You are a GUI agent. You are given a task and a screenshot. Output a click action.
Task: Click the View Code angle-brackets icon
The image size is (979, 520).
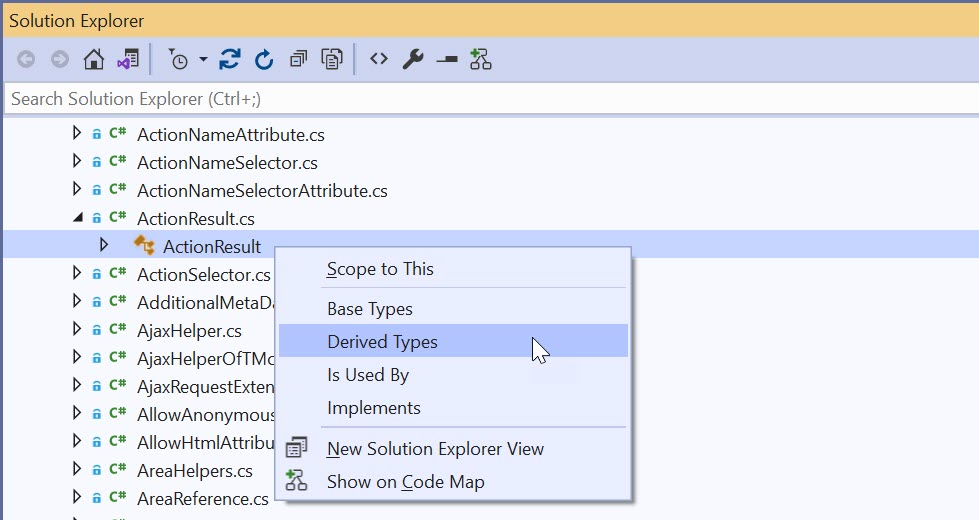pyautogui.click(x=378, y=59)
